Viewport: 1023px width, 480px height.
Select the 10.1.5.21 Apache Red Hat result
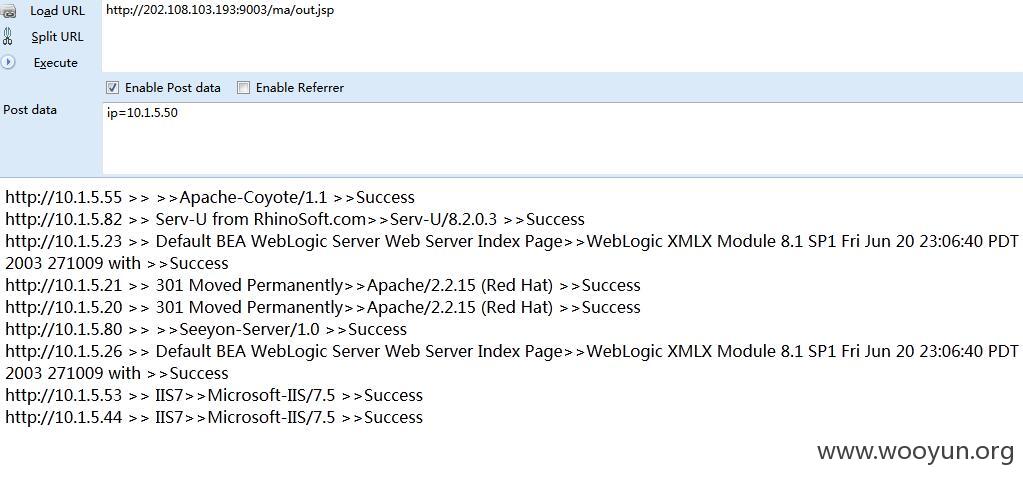(323, 285)
